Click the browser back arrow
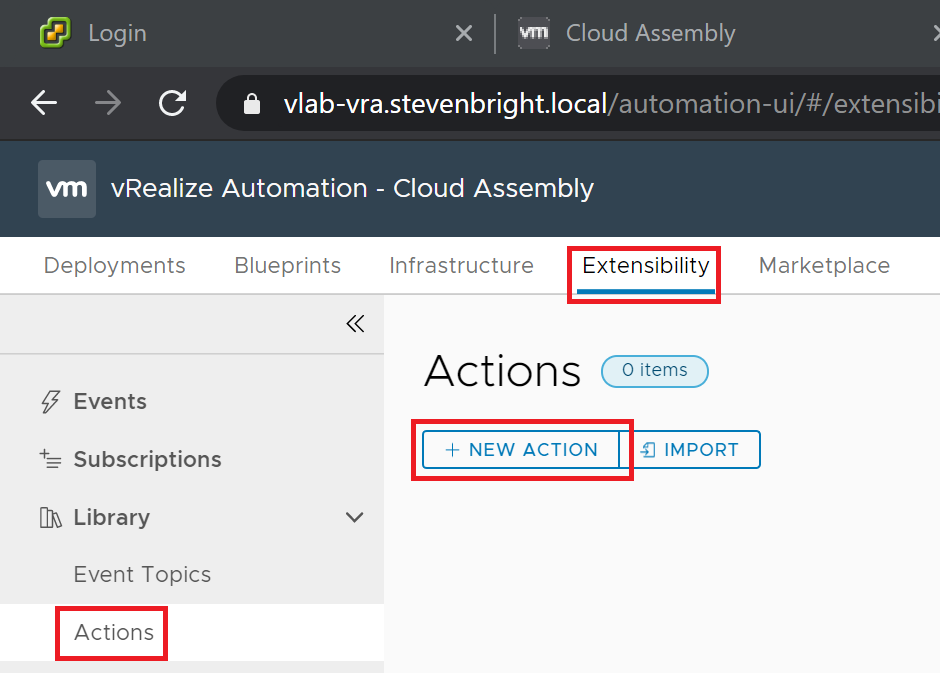940x673 pixels. point(44,103)
